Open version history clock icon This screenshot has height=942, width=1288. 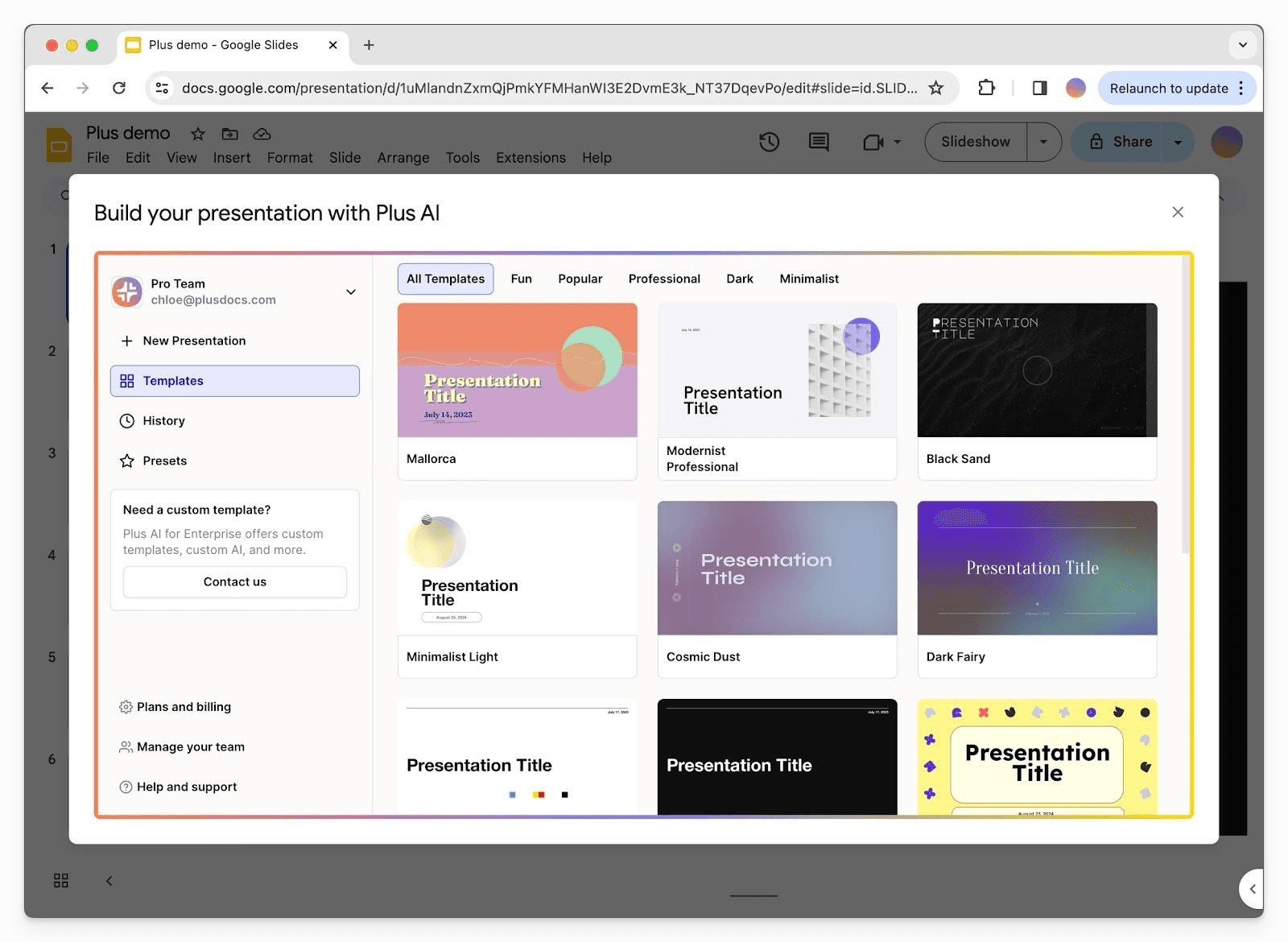click(769, 142)
